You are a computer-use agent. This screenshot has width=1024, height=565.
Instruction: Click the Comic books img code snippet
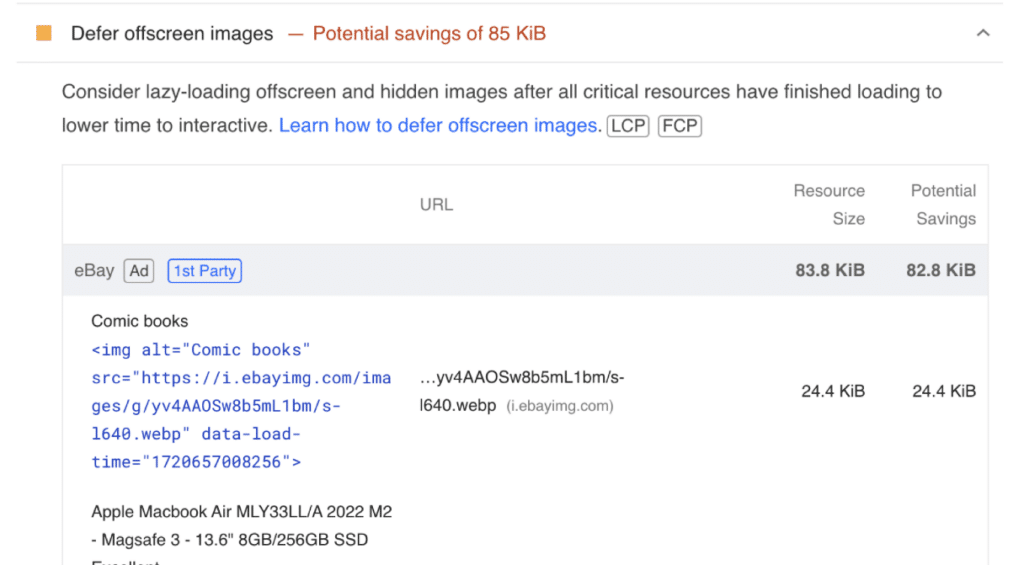(x=241, y=406)
